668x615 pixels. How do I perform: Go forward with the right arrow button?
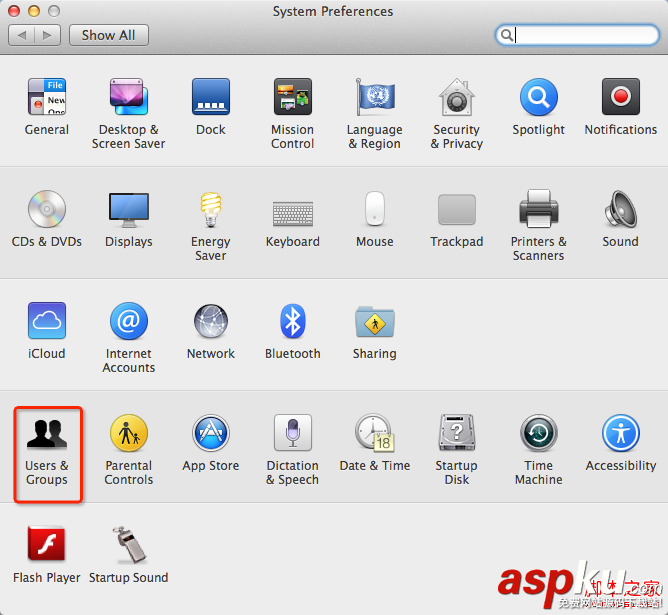tap(47, 35)
